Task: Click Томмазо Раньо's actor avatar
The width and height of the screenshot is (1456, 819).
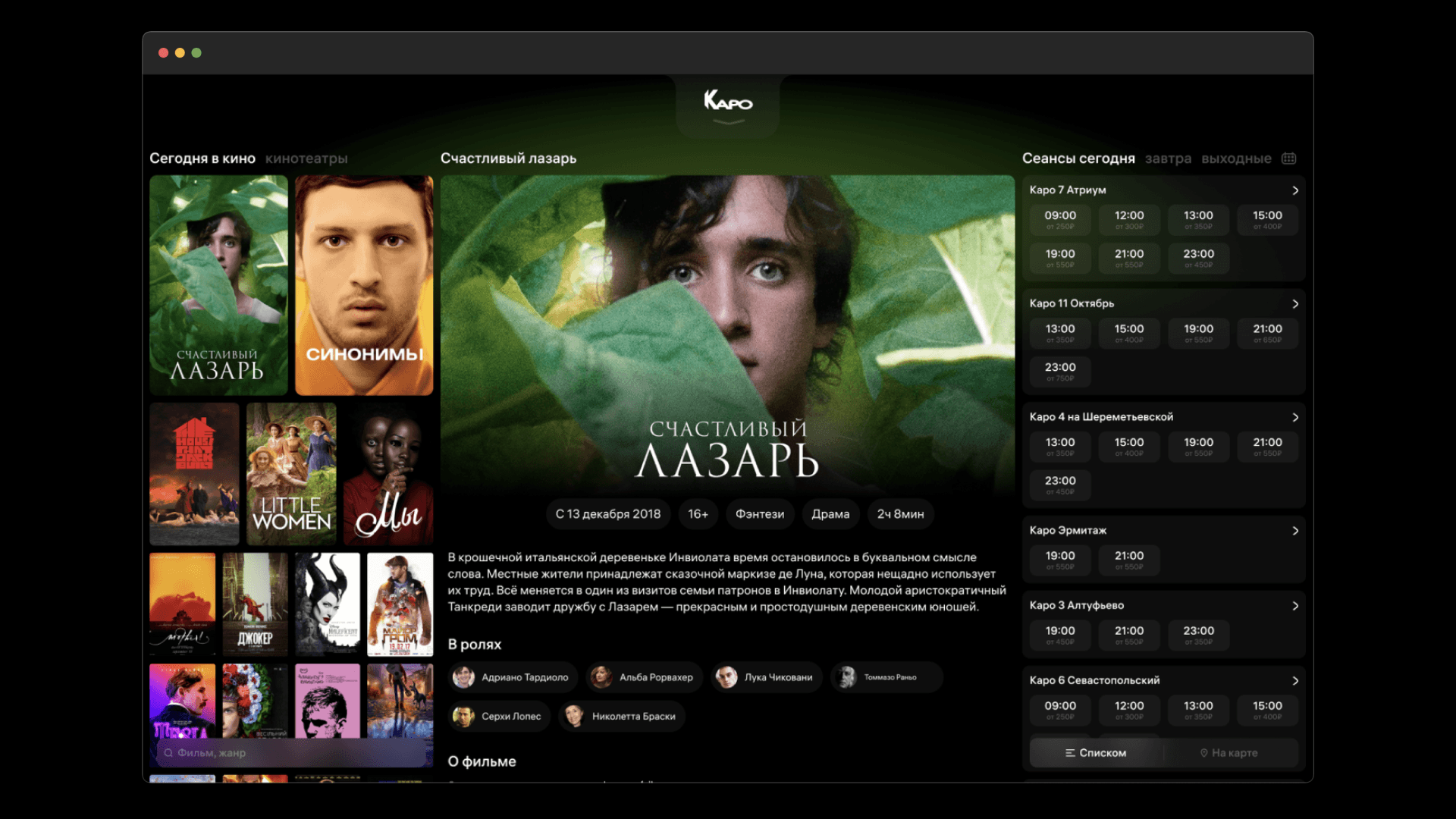Action: (x=846, y=677)
